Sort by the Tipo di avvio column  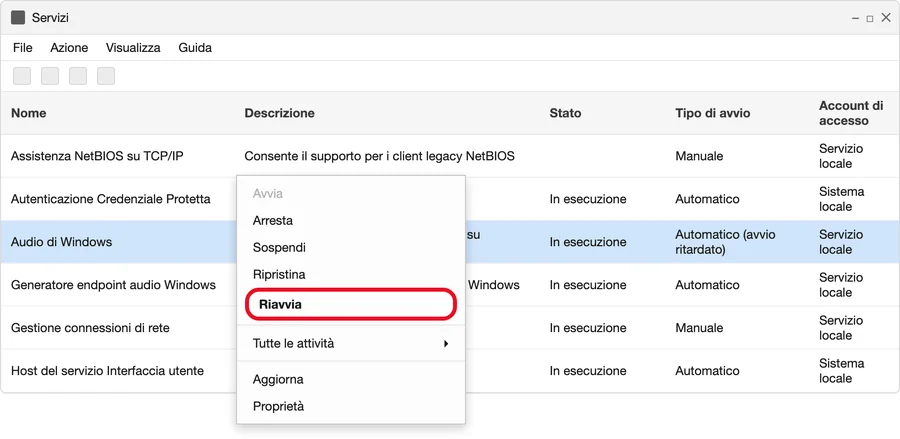712,113
